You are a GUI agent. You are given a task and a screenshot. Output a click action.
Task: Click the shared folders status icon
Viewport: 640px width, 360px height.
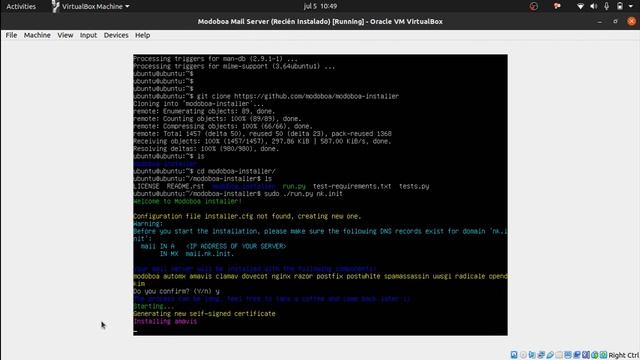[x=559, y=355]
